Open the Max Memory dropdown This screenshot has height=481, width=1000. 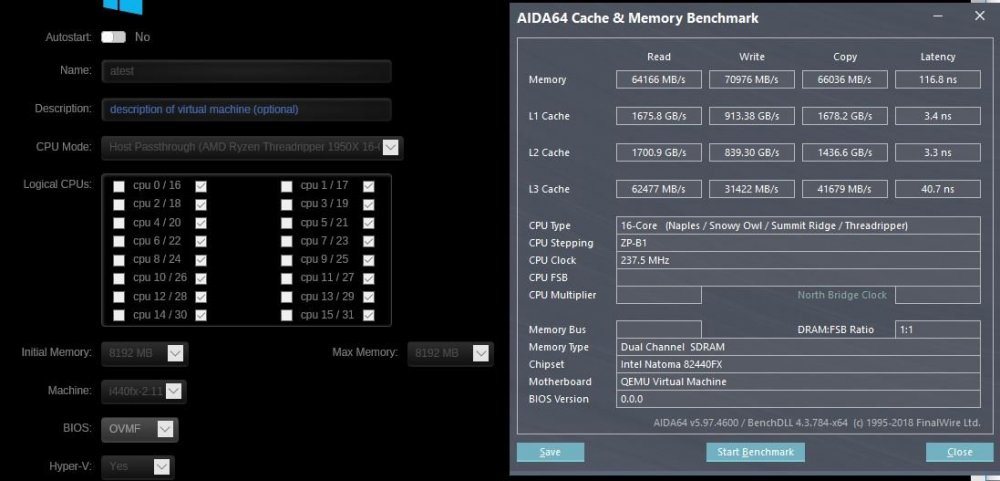(x=450, y=353)
